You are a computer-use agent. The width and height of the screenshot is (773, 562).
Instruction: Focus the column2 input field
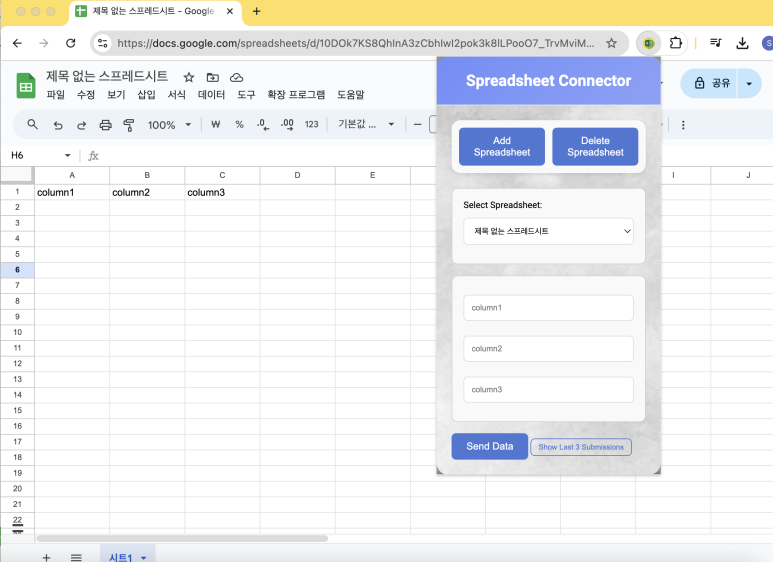click(x=548, y=349)
